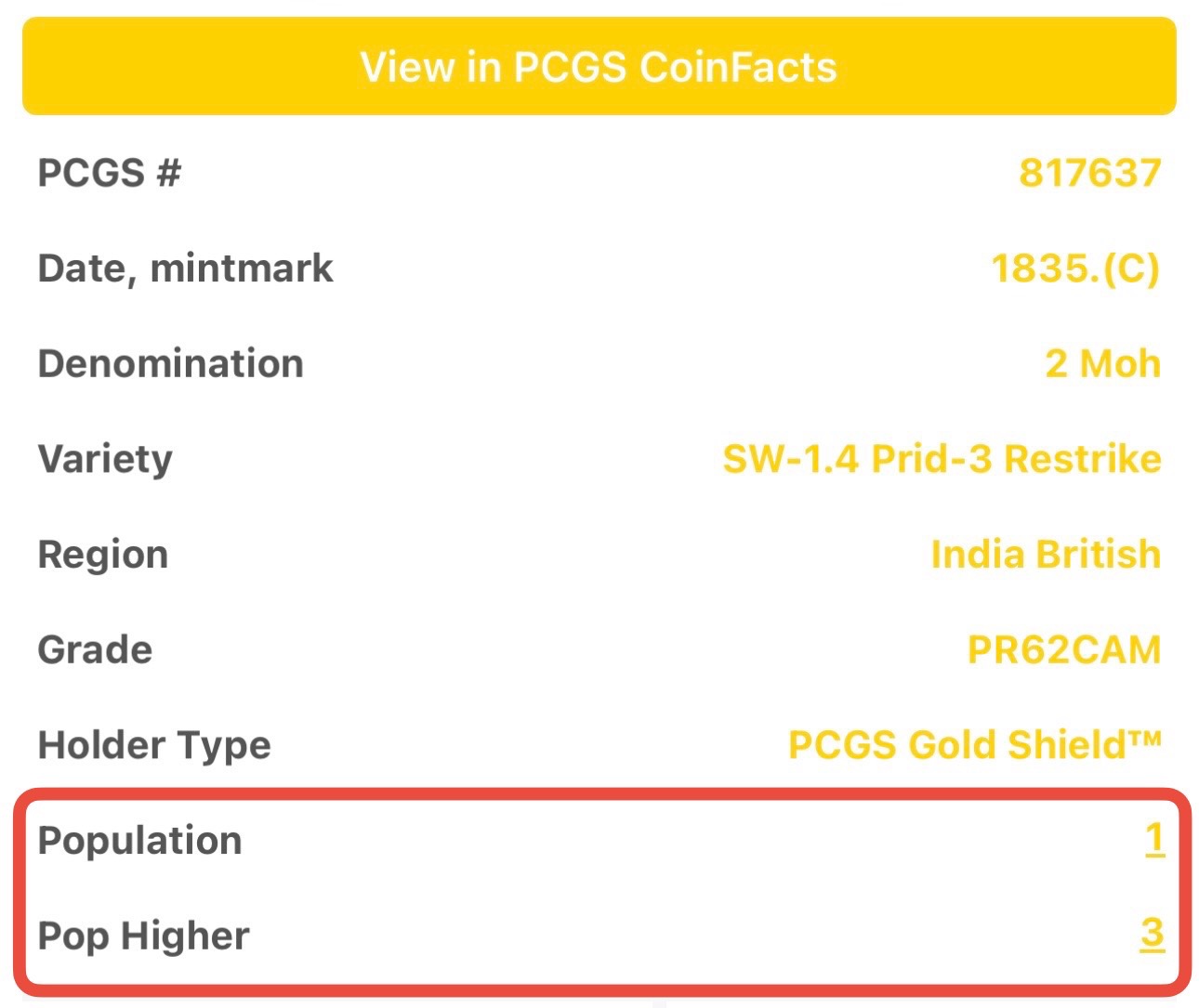This screenshot has width=1199, height=1008.
Task: Click the Denomination field label
Action: (x=171, y=363)
